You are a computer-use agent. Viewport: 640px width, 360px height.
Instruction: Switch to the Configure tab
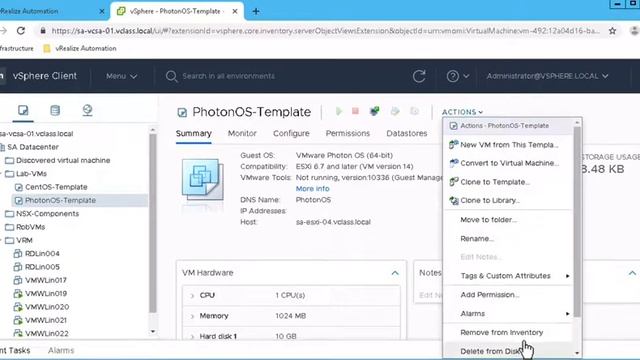click(291, 133)
